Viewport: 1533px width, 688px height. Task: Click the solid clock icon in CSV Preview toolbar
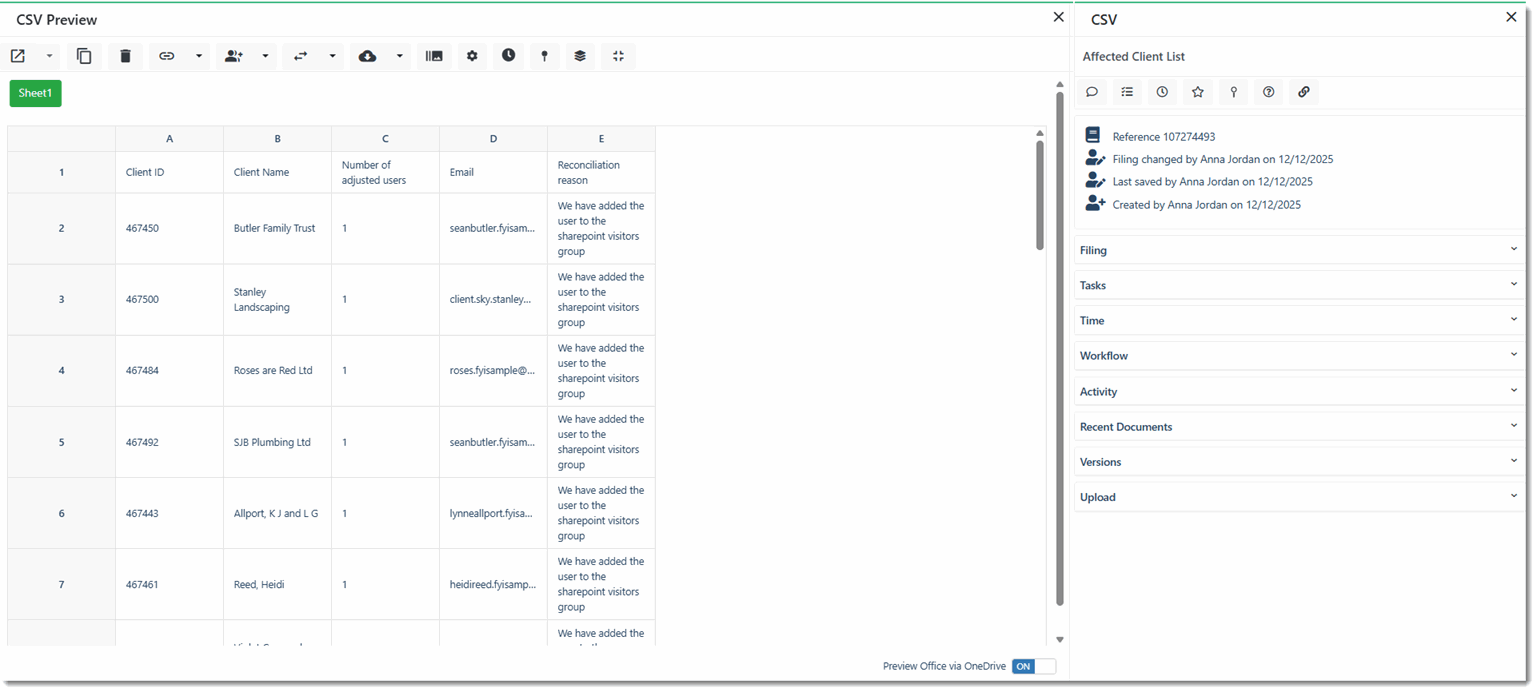pyautogui.click(x=509, y=56)
